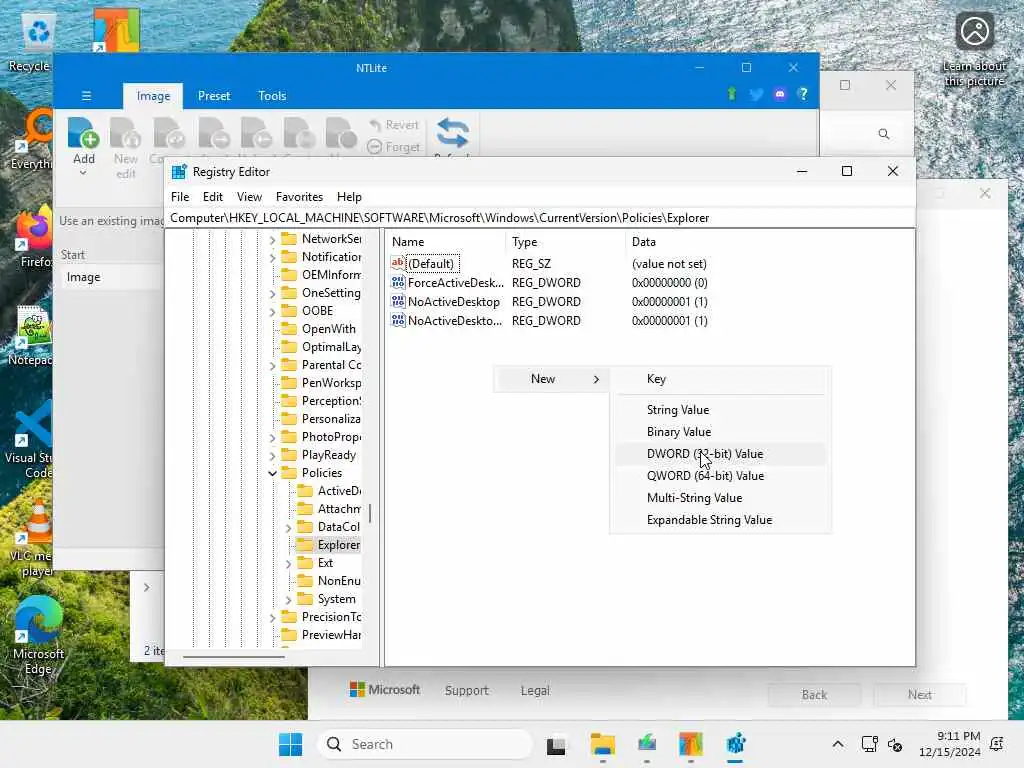Choose QWORD (64-bit) Value from submenu
Image resolution: width=1024 pixels, height=768 pixels.
pos(720,476)
